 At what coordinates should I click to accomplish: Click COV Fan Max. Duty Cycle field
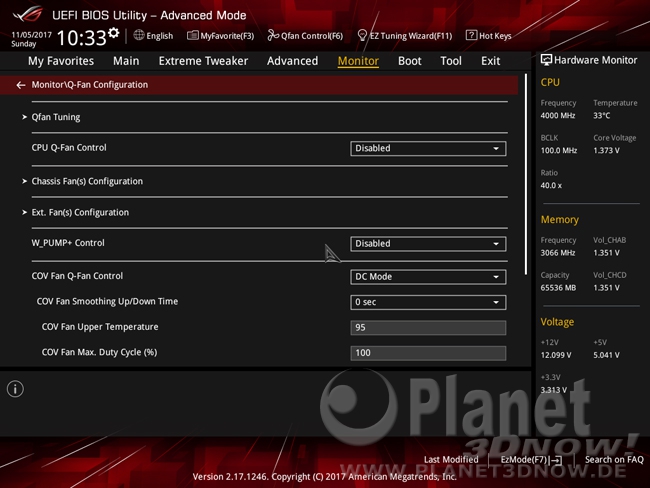click(428, 353)
